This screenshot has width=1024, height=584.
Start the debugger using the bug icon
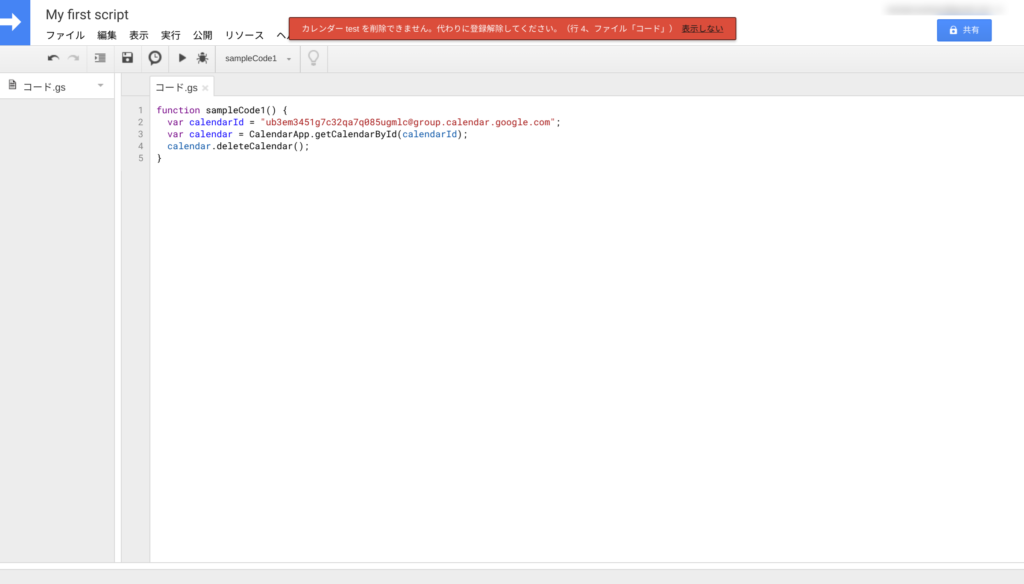[x=204, y=57]
